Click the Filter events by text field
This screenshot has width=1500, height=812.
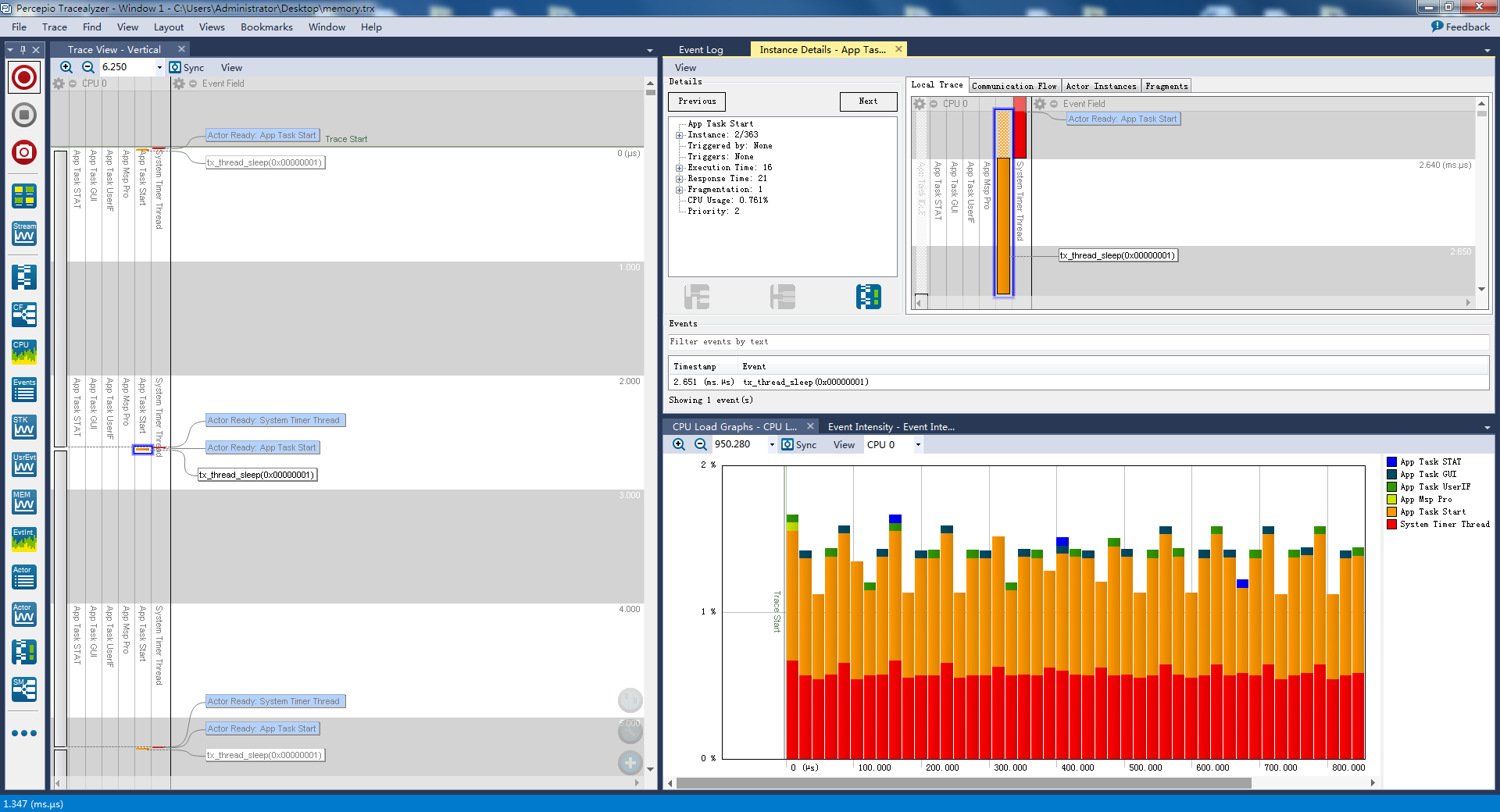point(1078,342)
